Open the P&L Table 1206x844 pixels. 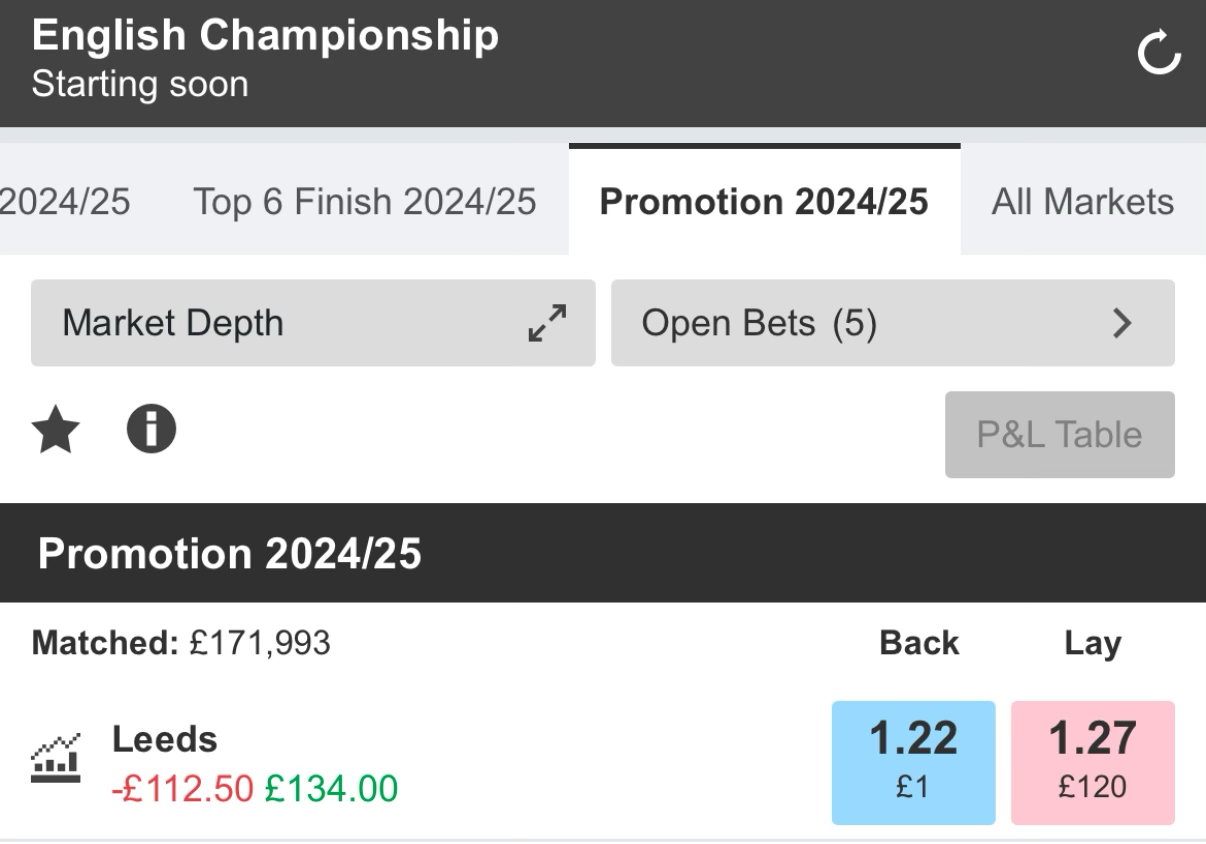[x=1059, y=435]
